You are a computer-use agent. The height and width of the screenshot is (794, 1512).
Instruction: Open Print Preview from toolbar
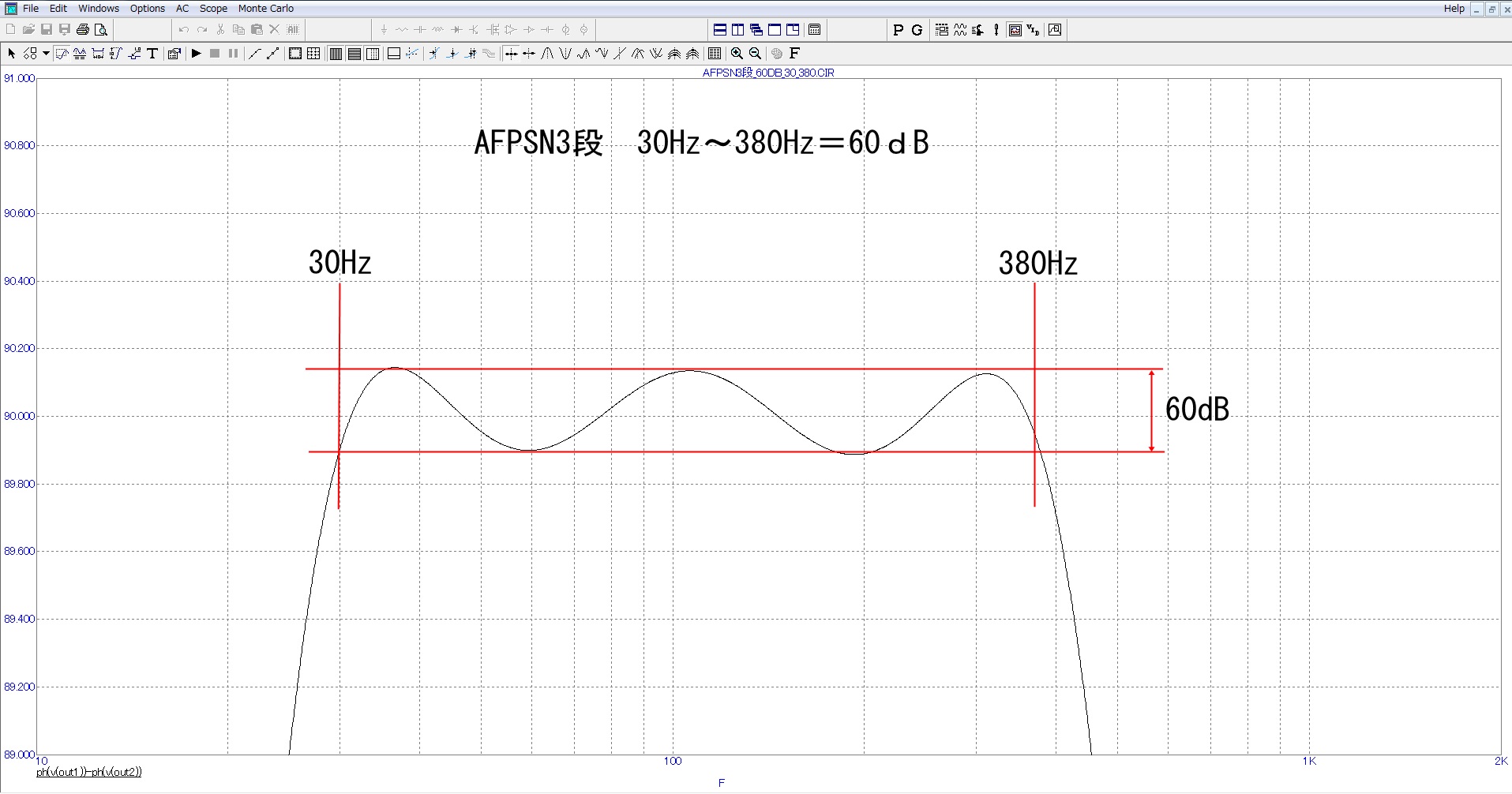[101, 30]
